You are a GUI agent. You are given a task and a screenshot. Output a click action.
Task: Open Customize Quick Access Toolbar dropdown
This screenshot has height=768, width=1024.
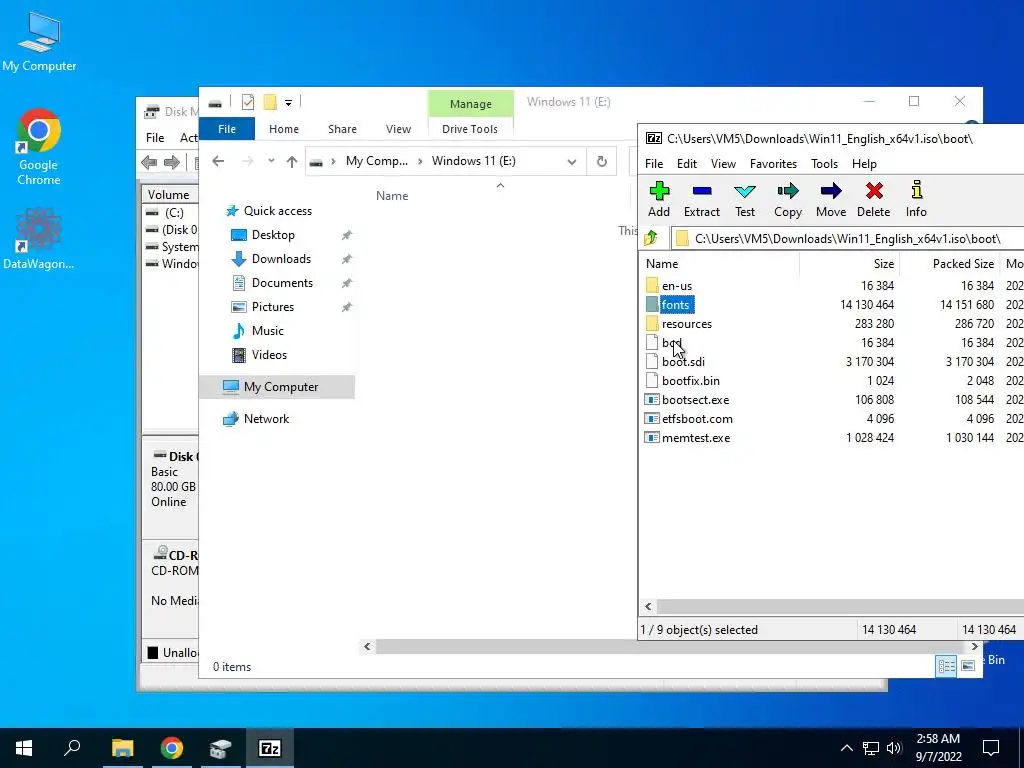click(x=288, y=102)
